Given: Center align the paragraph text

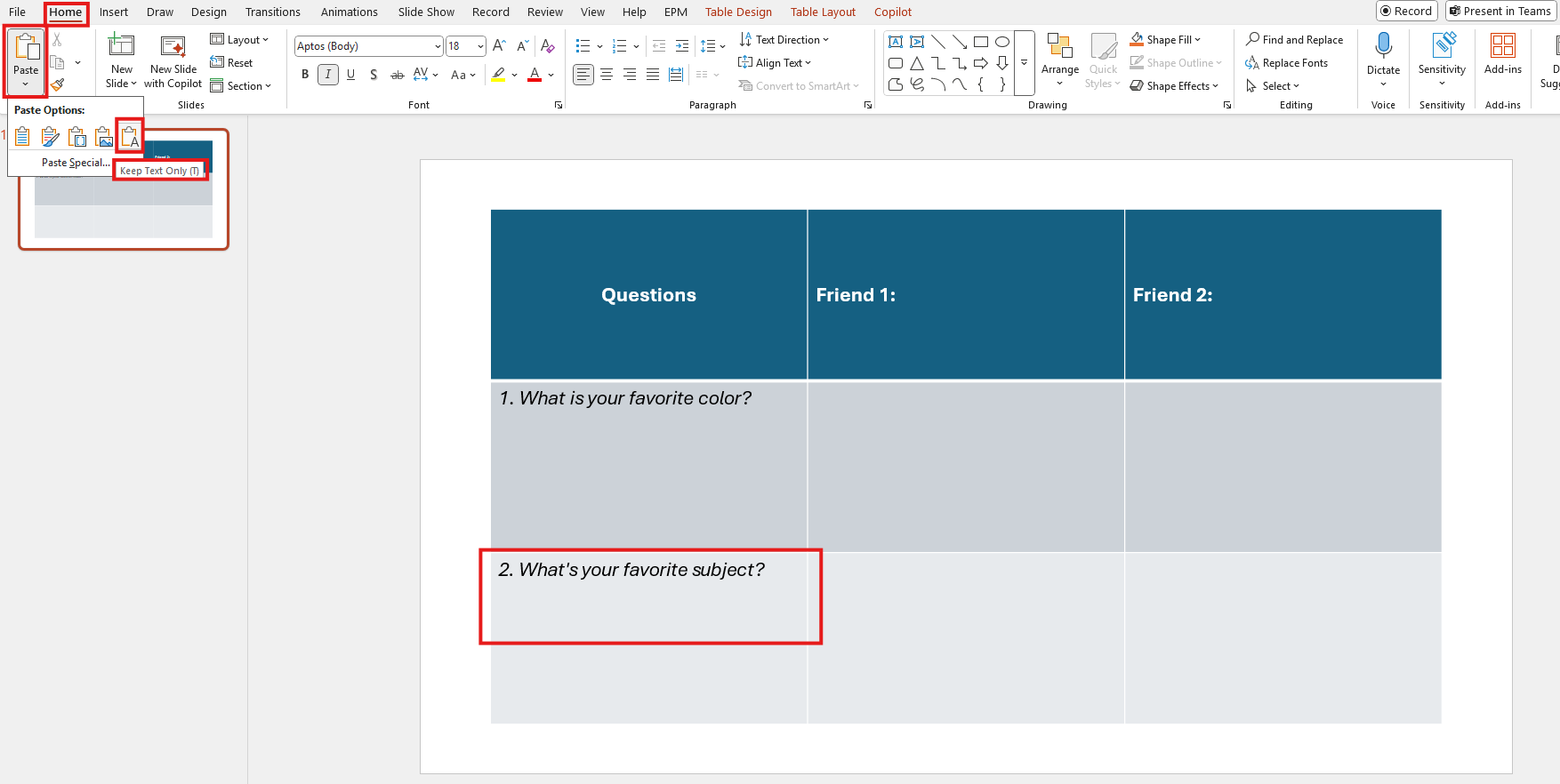Looking at the screenshot, I should pos(607,75).
